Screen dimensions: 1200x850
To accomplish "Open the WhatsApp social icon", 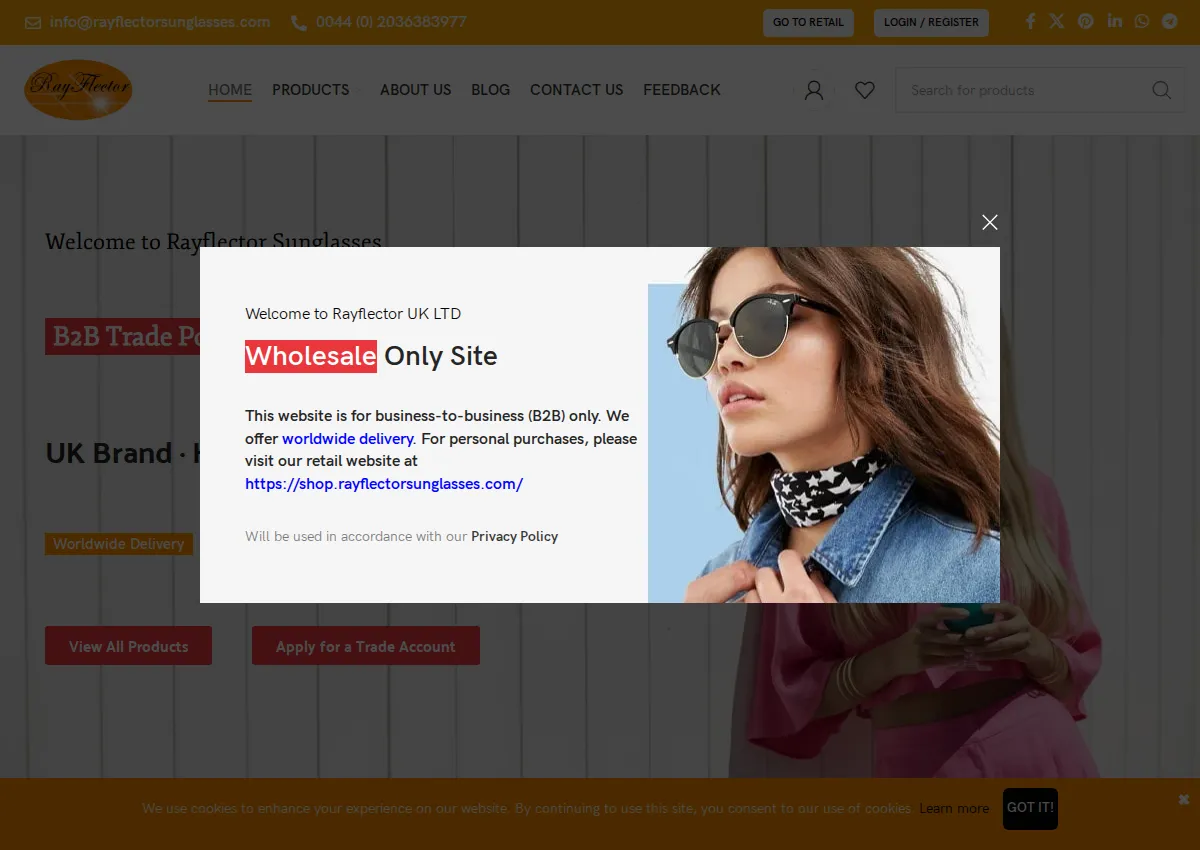I will click(x=1142, y=21).
